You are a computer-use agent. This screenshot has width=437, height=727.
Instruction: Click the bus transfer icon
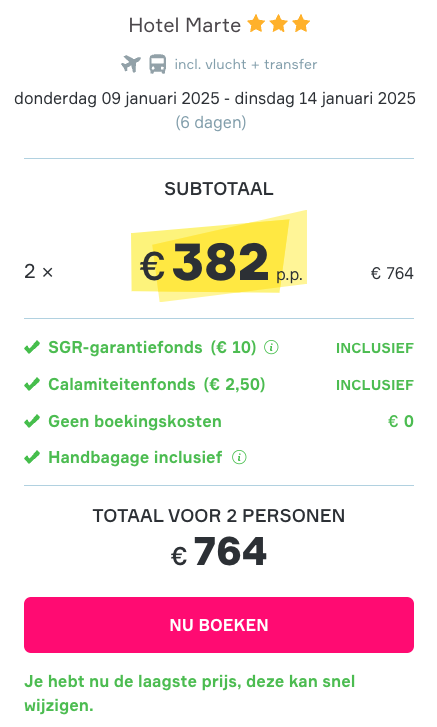point(158,64)
